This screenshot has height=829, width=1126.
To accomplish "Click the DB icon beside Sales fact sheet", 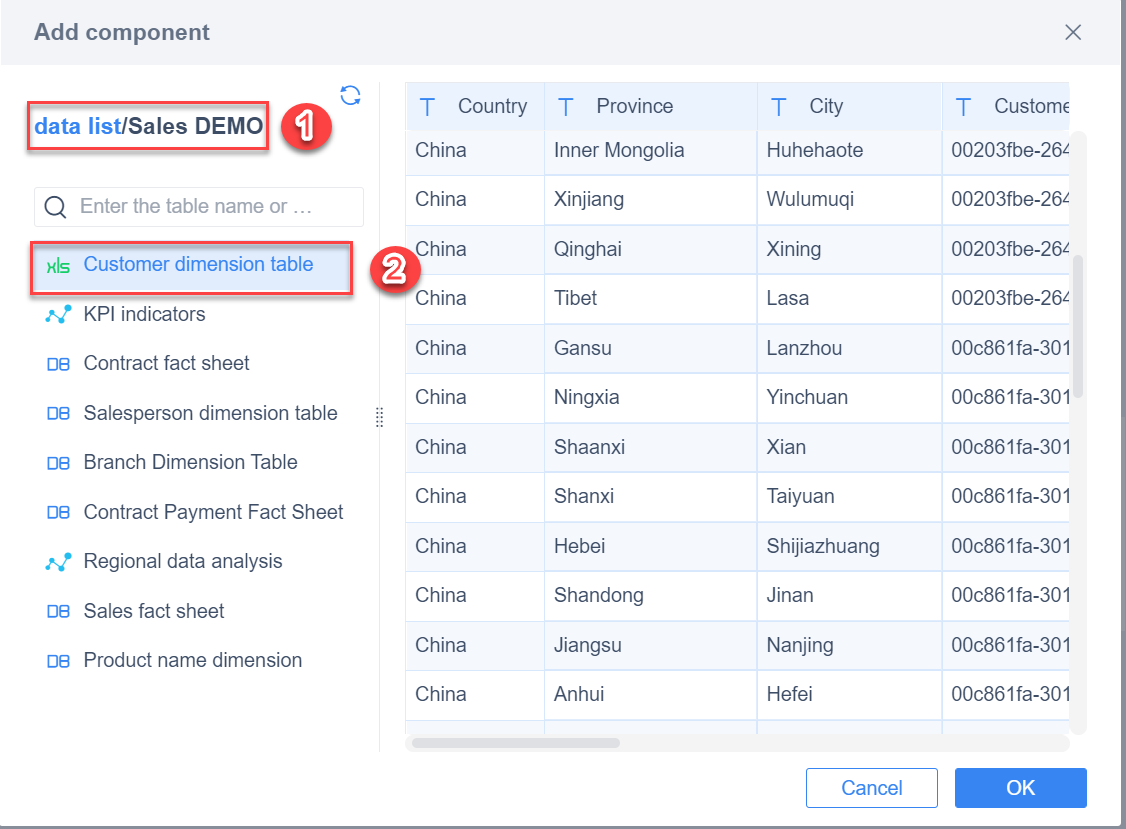I will [x=58, y=612].
